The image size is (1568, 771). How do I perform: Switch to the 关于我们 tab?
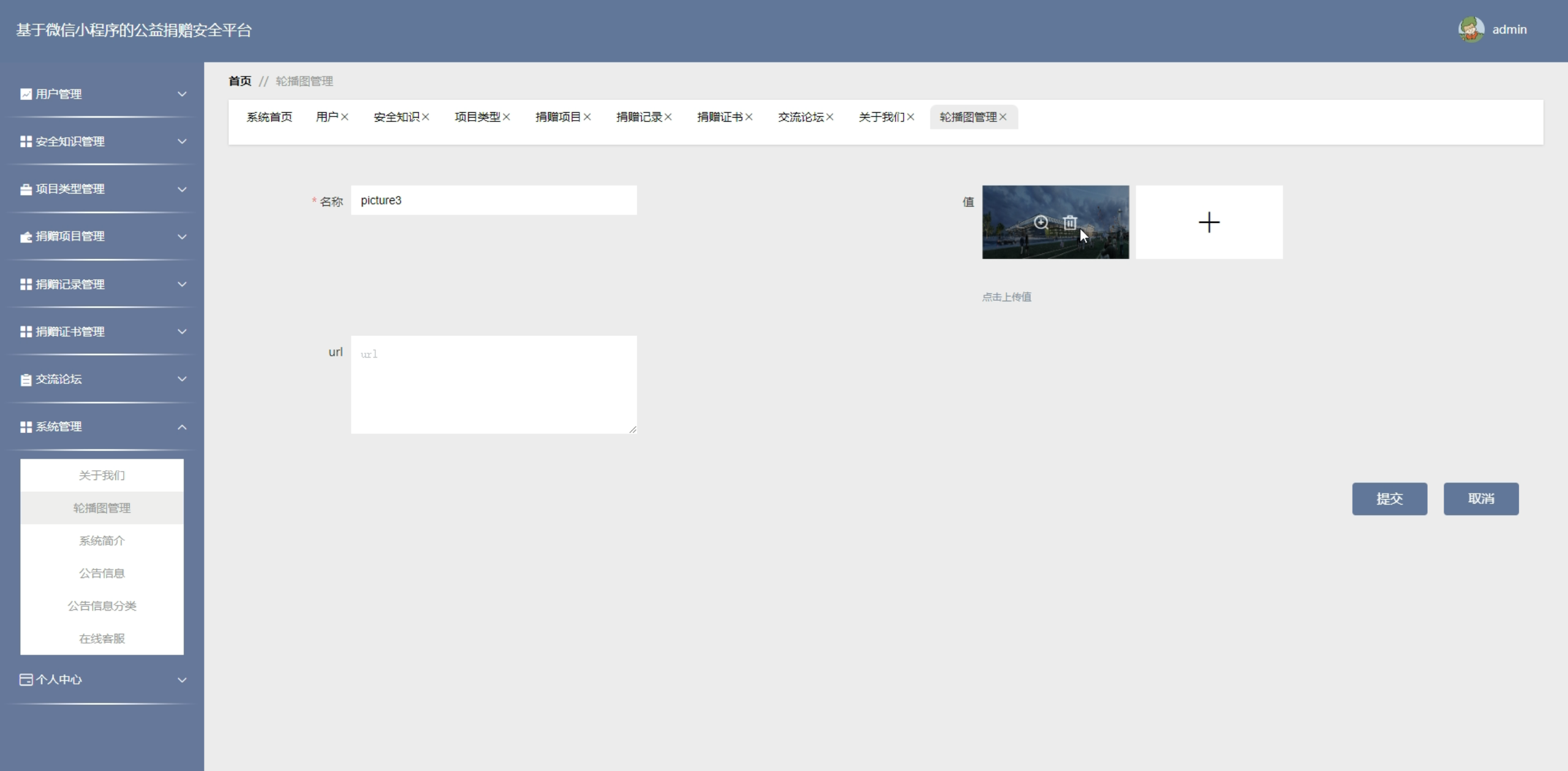[881, 117]
